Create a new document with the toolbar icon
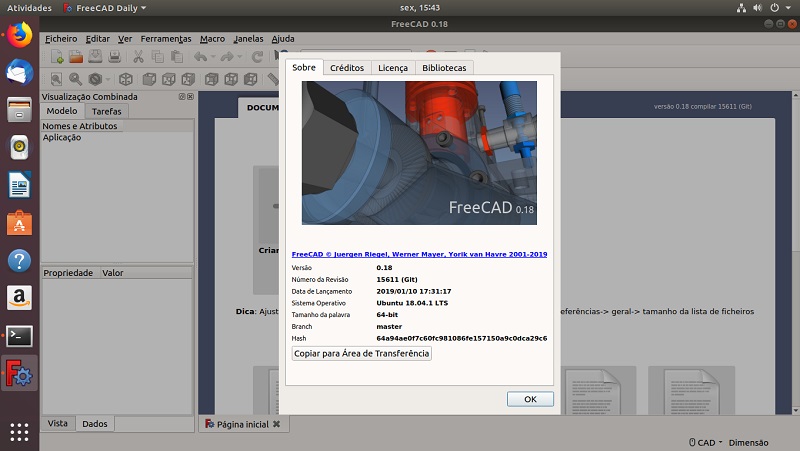This screenshot has height=451, width=800. [57, 57]
